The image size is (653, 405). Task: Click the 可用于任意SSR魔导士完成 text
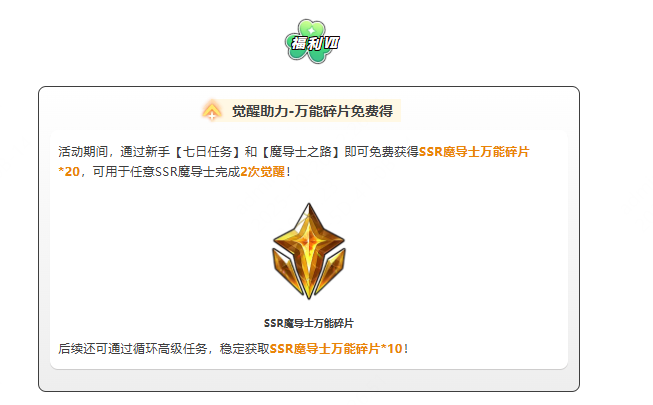pyautogui.click(x=166, y=172)
